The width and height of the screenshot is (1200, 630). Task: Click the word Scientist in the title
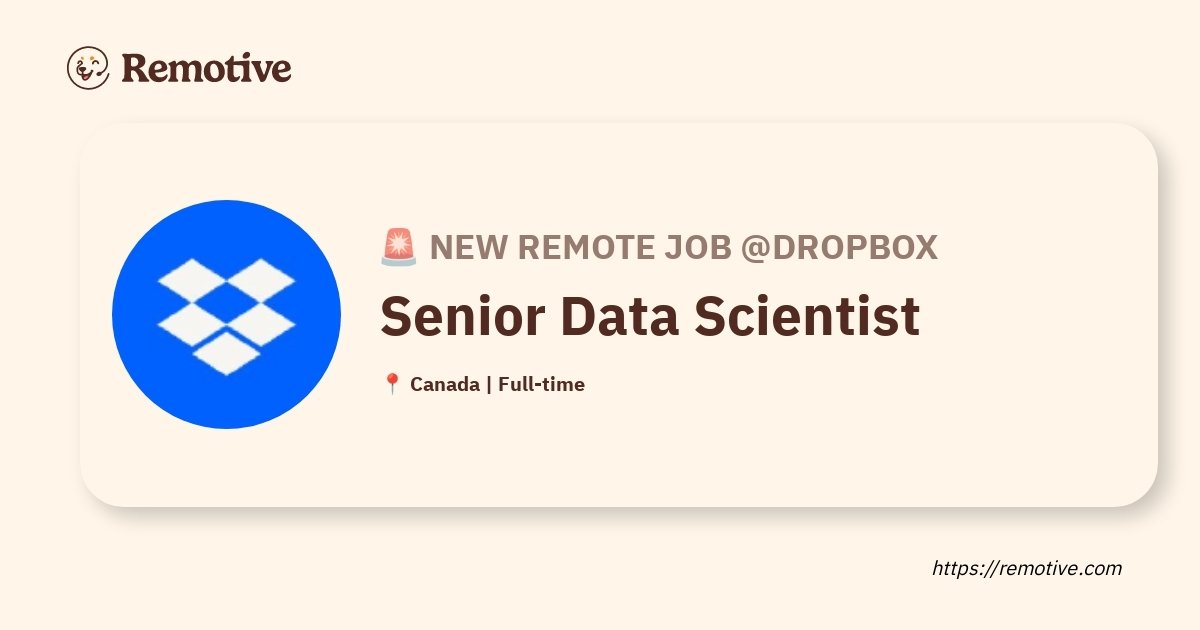[x=807, y=315]
